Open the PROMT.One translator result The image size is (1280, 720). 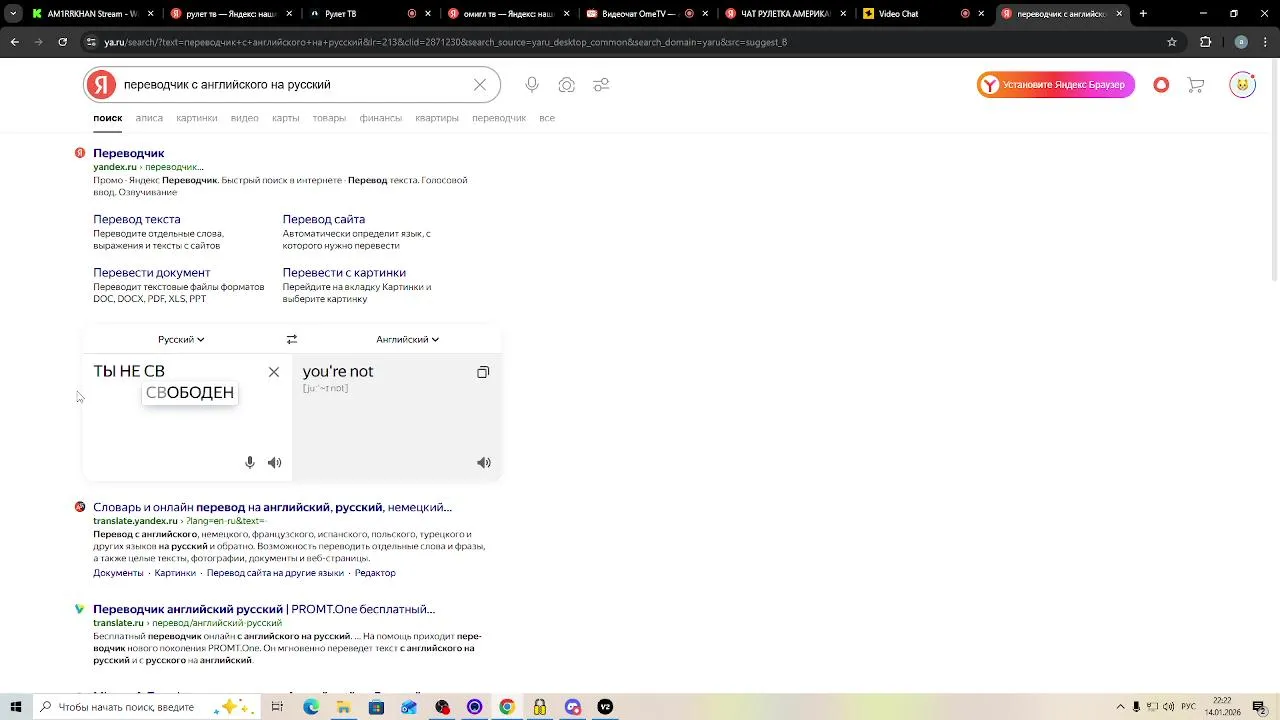(x=264, y=609)
